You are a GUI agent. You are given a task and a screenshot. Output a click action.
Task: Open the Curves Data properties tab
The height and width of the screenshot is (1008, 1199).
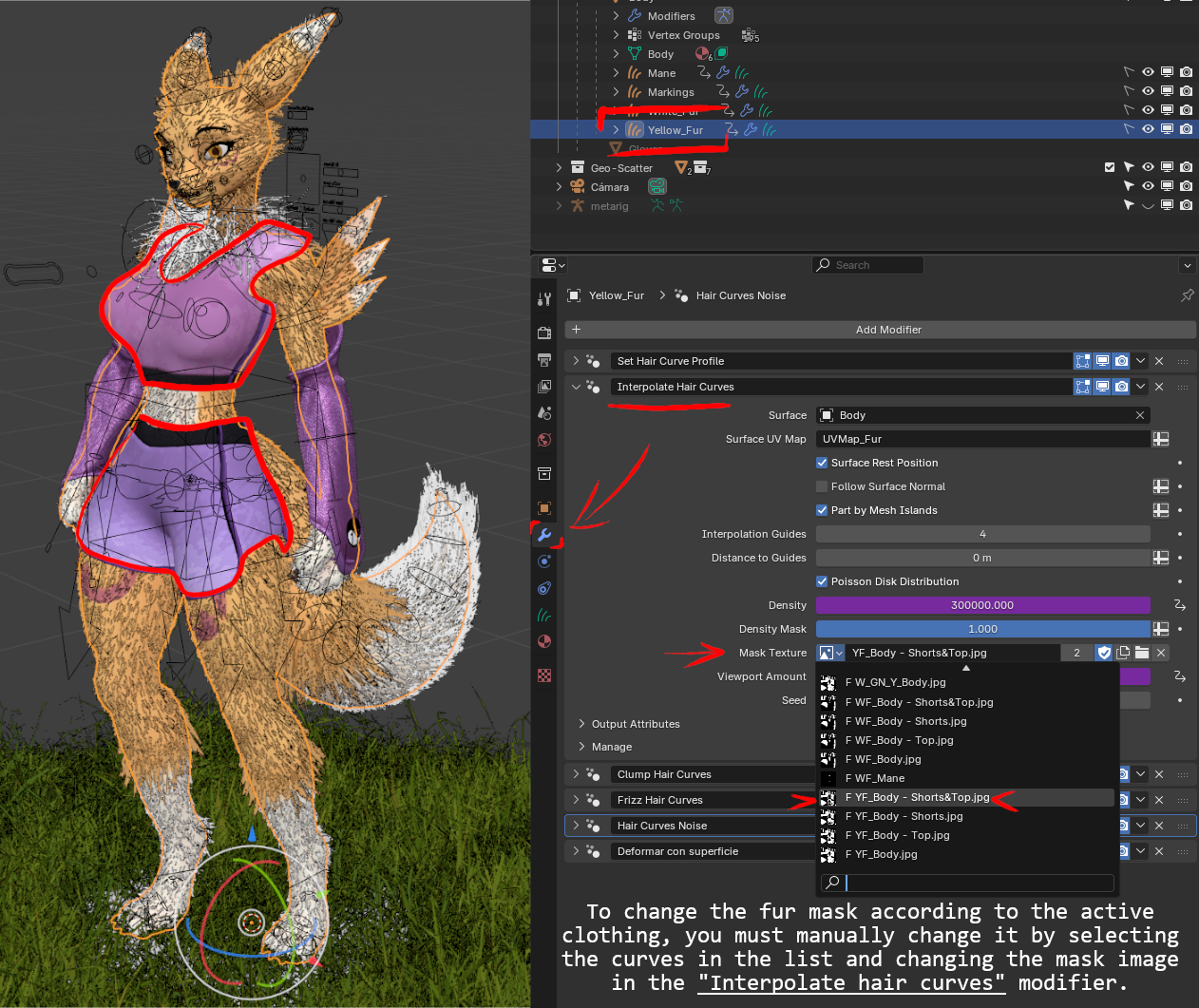pyautogui.click(x=544, y=615)
